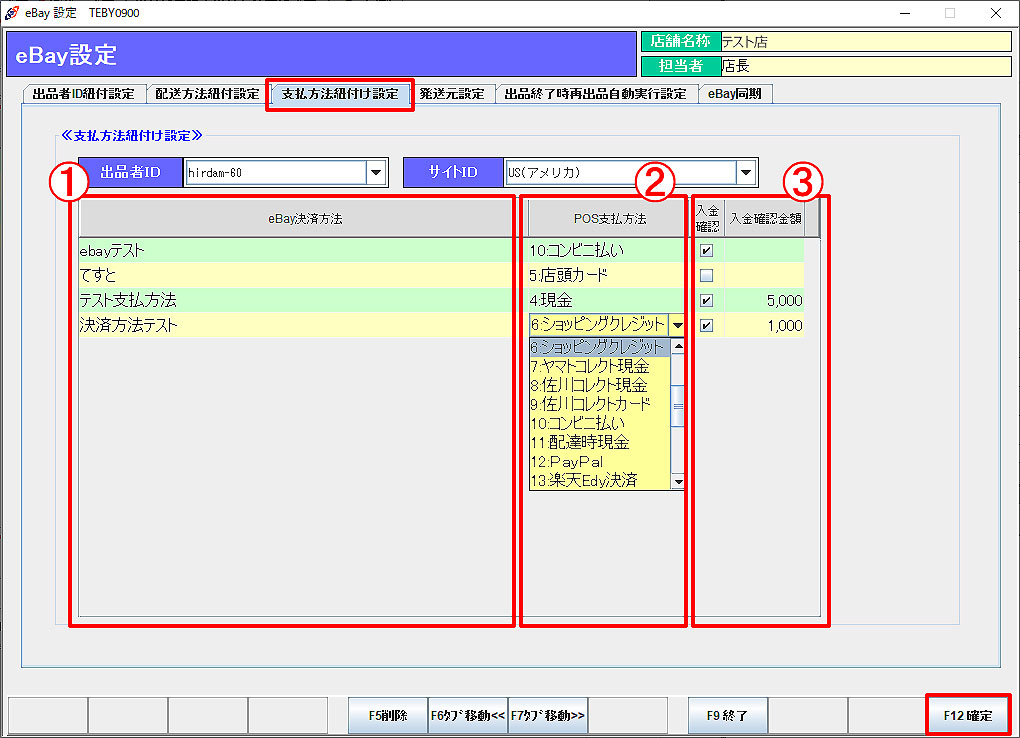The height and width of the screenshot is (738, 1020).
Task: Open the 出品者ID dropdown
Action: pyautogui.click(x=376, y=173)
